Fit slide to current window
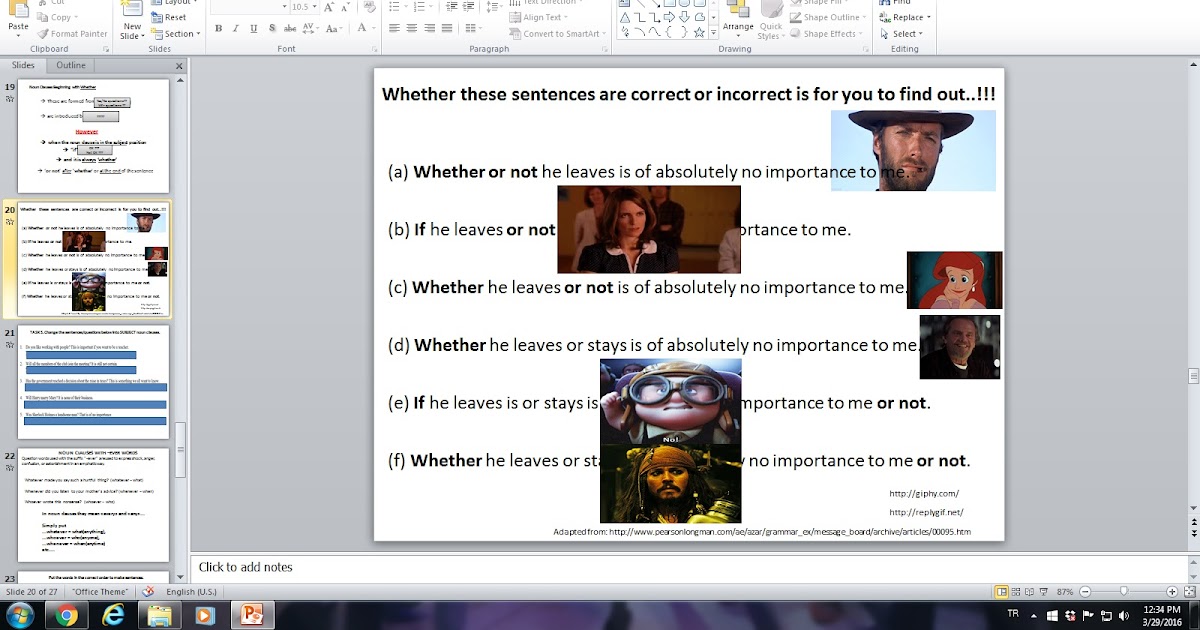Image resolution: width=1200 pixels, height=630 pixels. click(x=1189, y=592)
